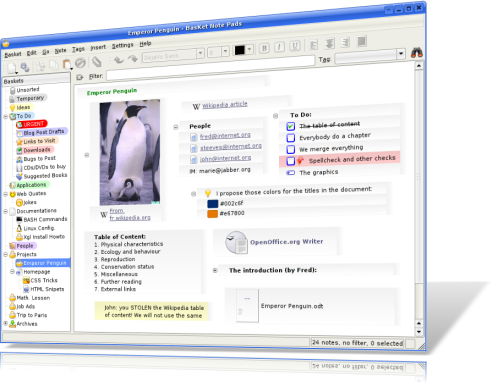The width and height of the screenshot is (491, 383).
Task: Check 'We merge everything' checkbox
Action: tap(291, 149)
